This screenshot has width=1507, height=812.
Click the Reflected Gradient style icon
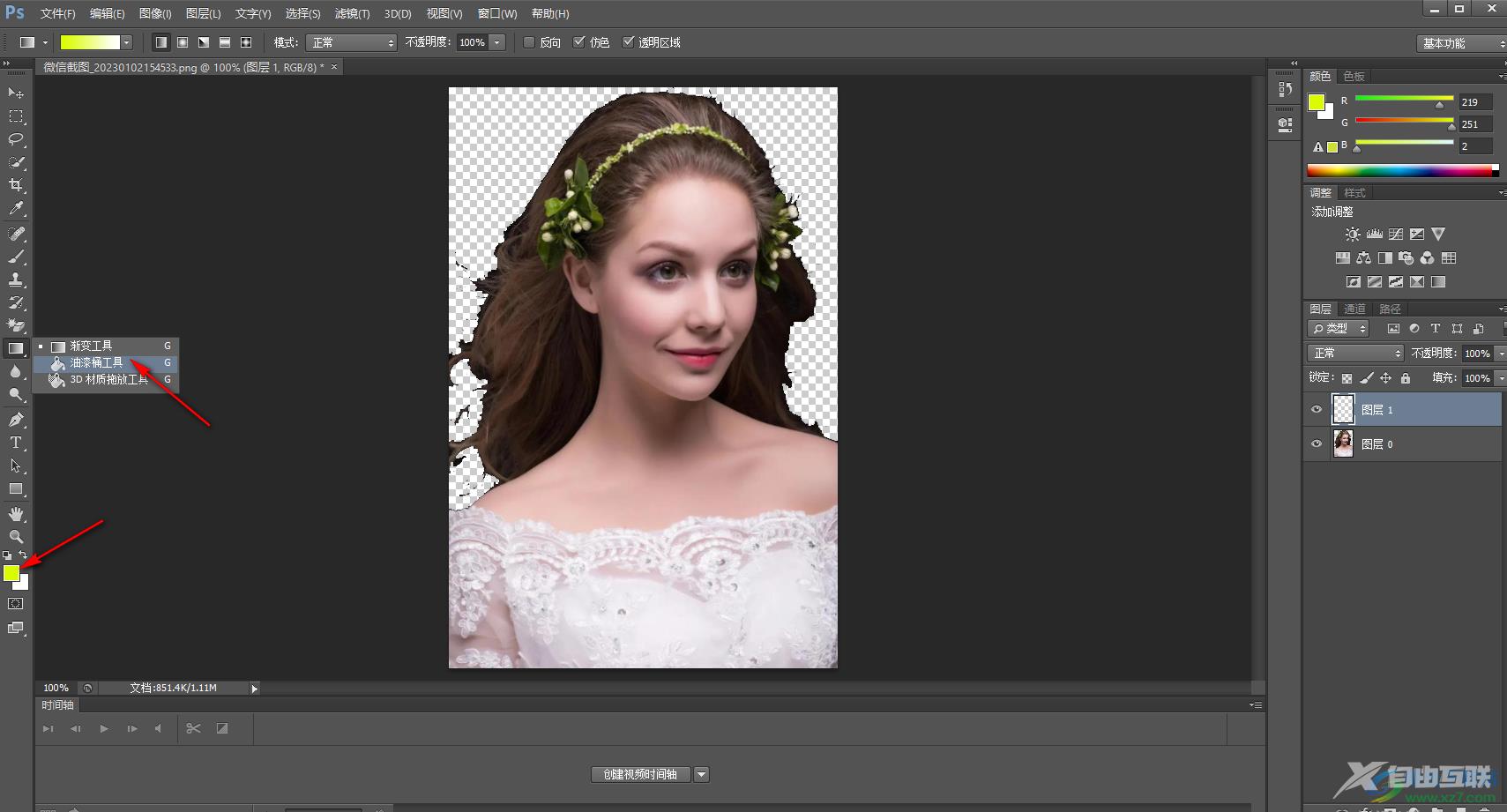[225, 42]
